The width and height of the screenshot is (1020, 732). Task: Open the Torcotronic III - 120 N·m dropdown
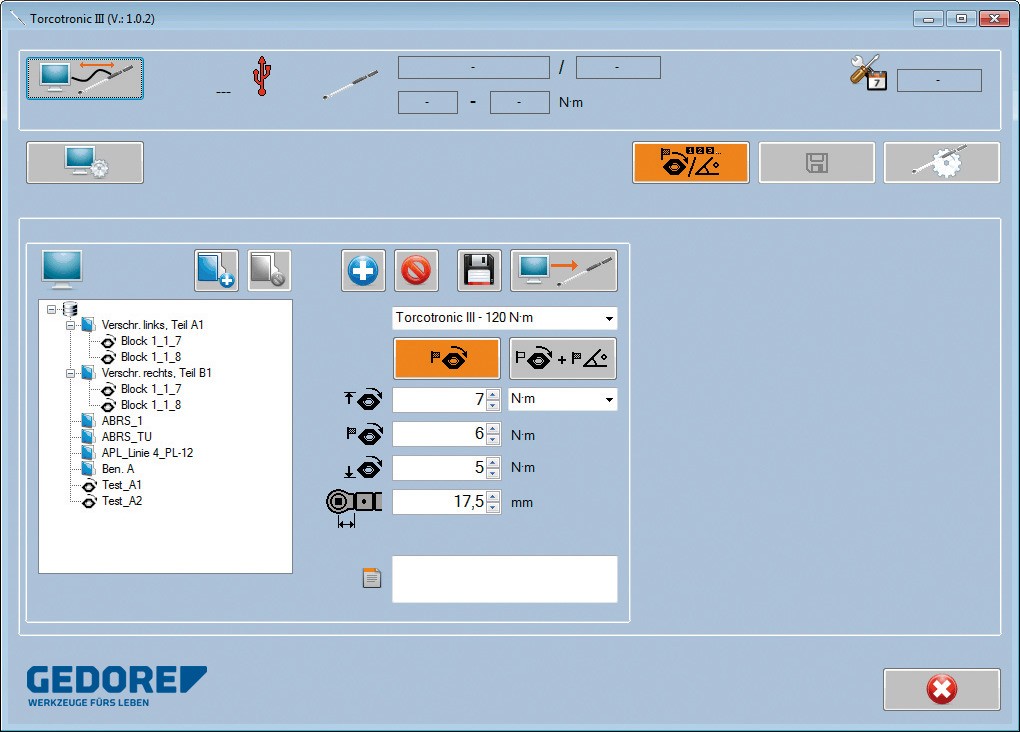[x=609, y=319]
